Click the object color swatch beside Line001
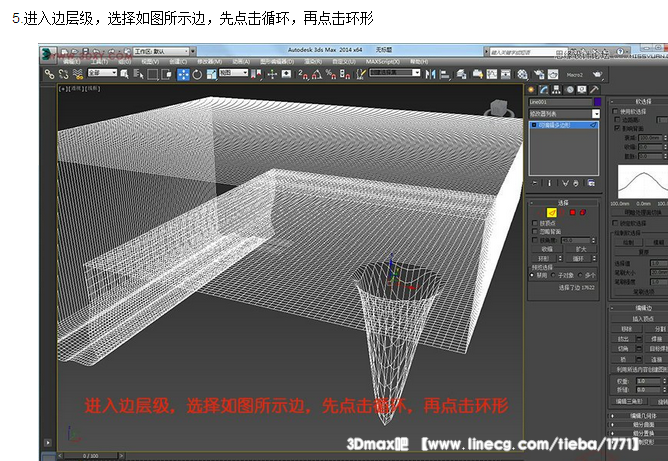Screen dimensions: 668x461 pyautogui.click(x=597, y=102)
